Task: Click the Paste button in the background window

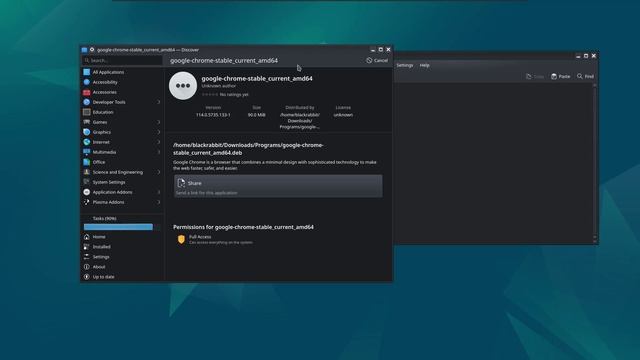Action: pos(560,76)
